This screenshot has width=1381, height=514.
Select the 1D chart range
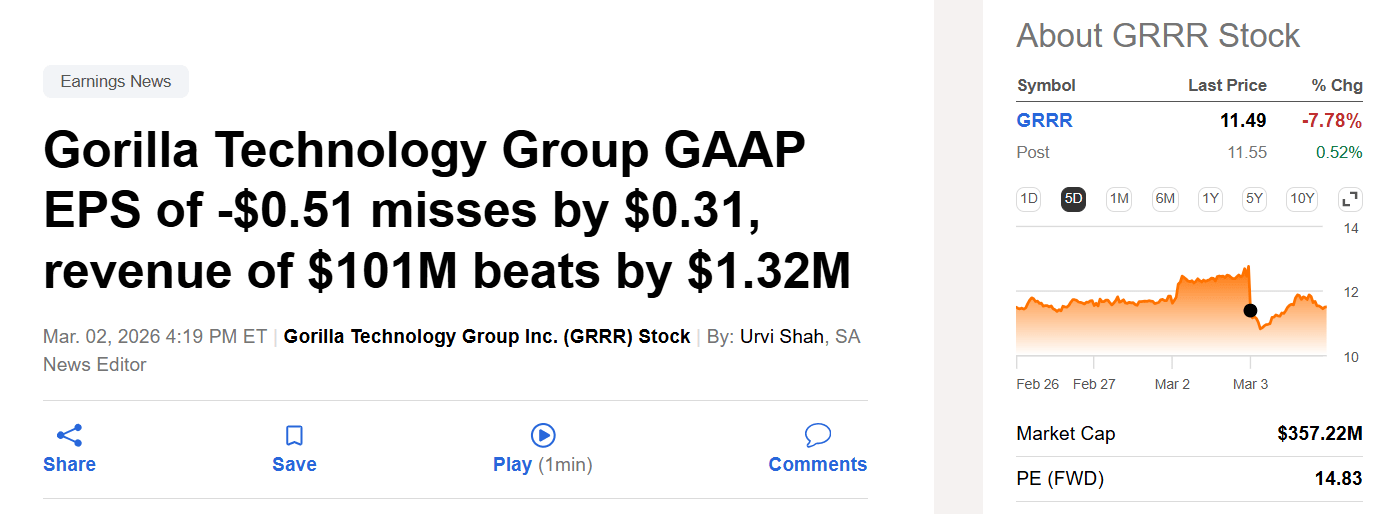tap(1028, 199)
